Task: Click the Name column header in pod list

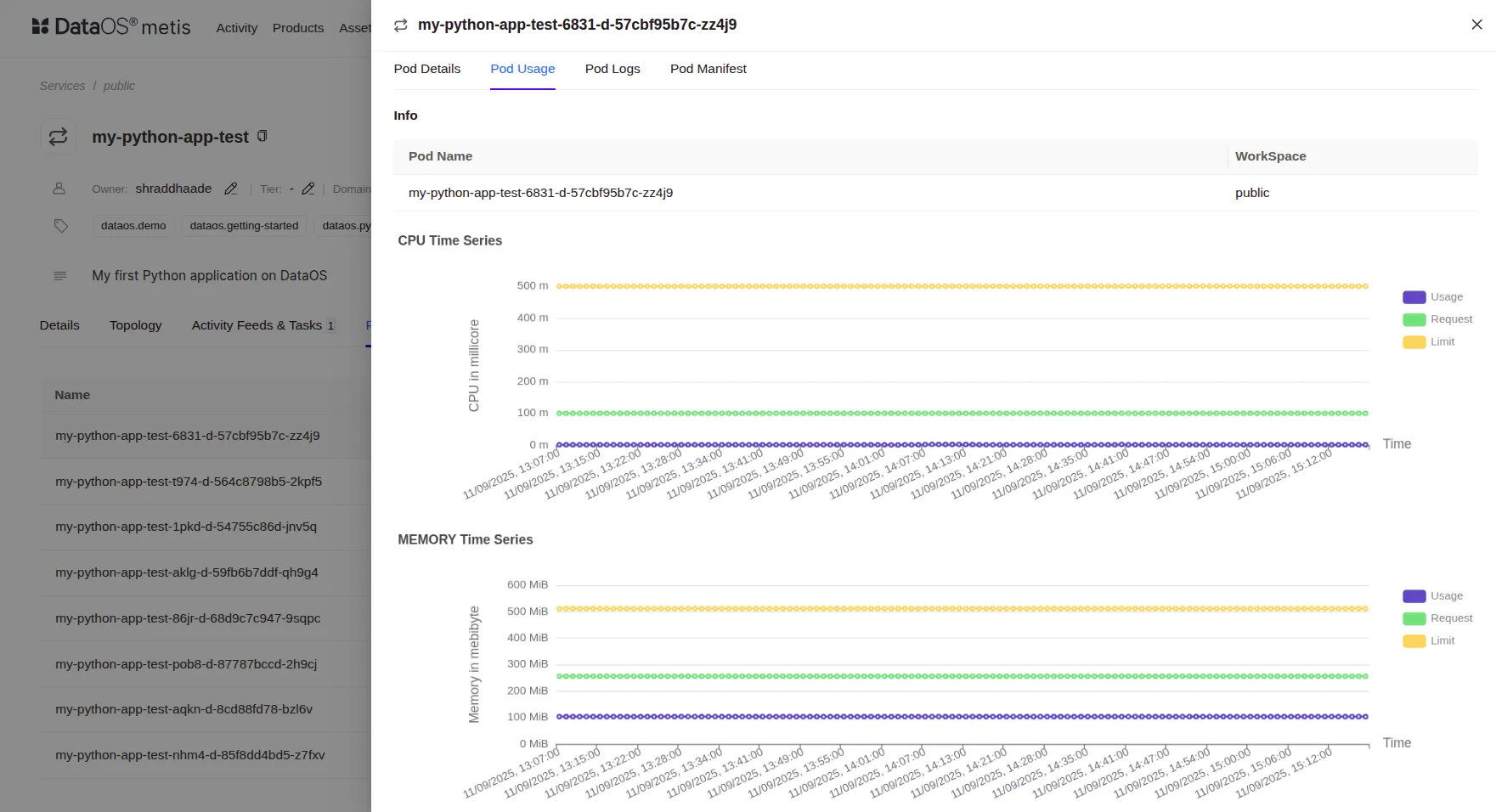Action: (x=72, y=395)
